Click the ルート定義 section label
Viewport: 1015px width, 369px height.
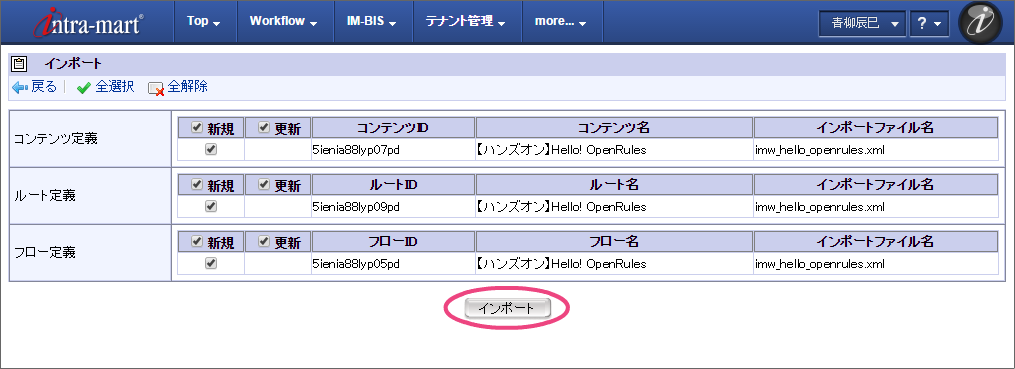(45, 196)
